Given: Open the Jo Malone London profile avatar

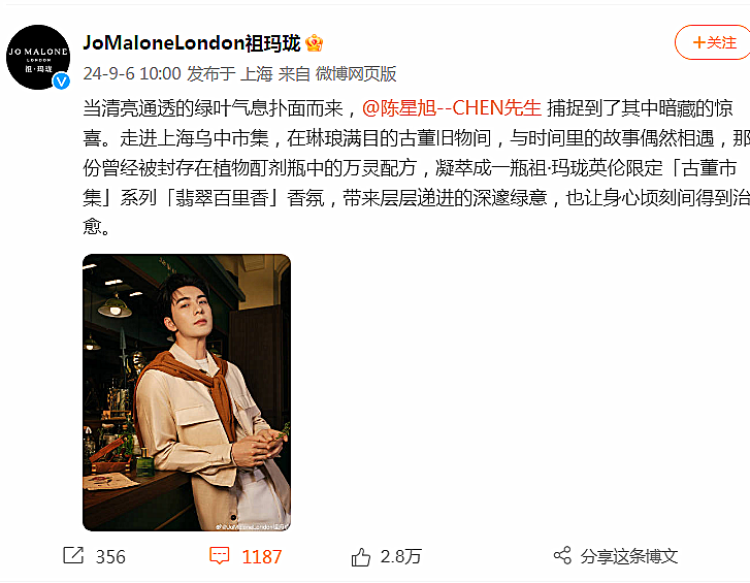Looking at the screenshot, I should [38, 57].
